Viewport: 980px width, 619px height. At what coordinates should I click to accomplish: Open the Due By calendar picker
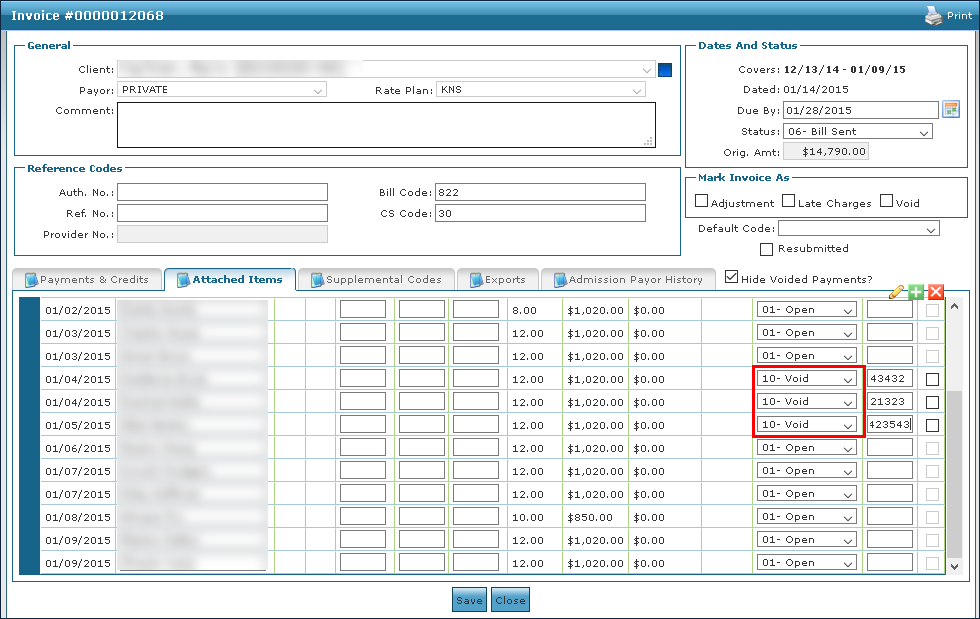951,109
